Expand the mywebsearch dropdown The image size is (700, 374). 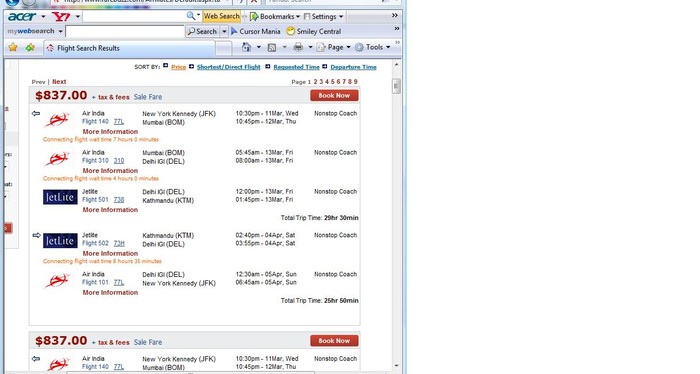(60, 31)
